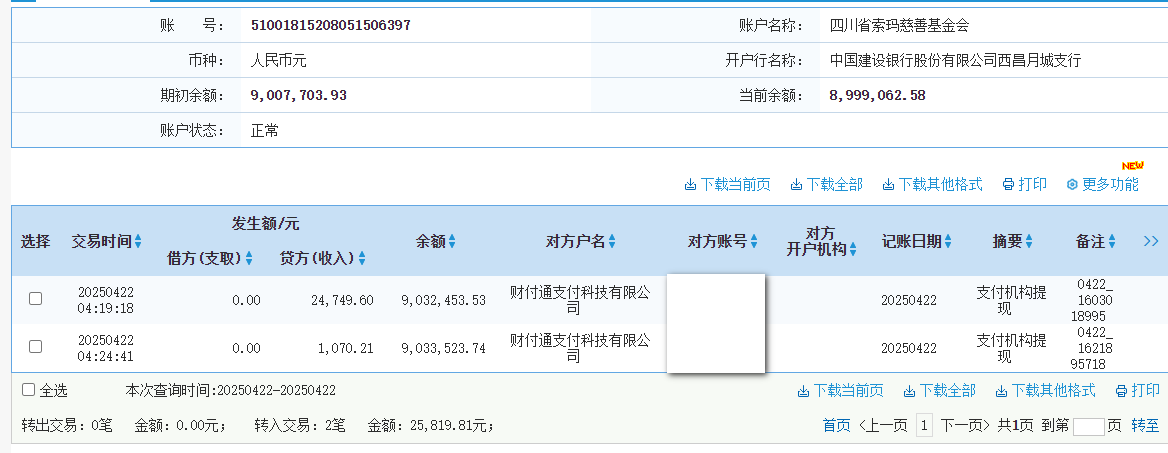
Task: Enable the 全选 select-all checkbox
Action: pyautogui.click(x=28, y=390)
